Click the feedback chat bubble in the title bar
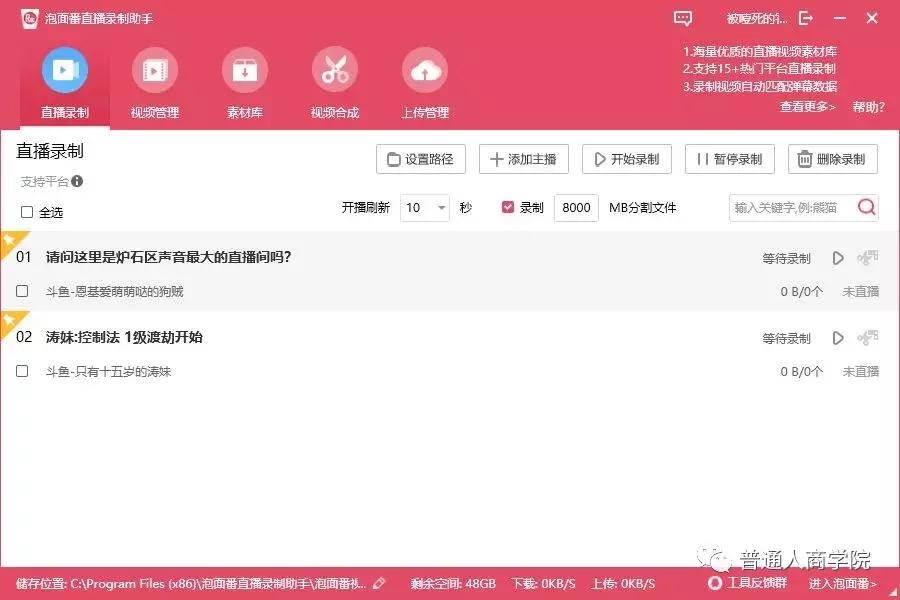 click(x=683, y=19)
